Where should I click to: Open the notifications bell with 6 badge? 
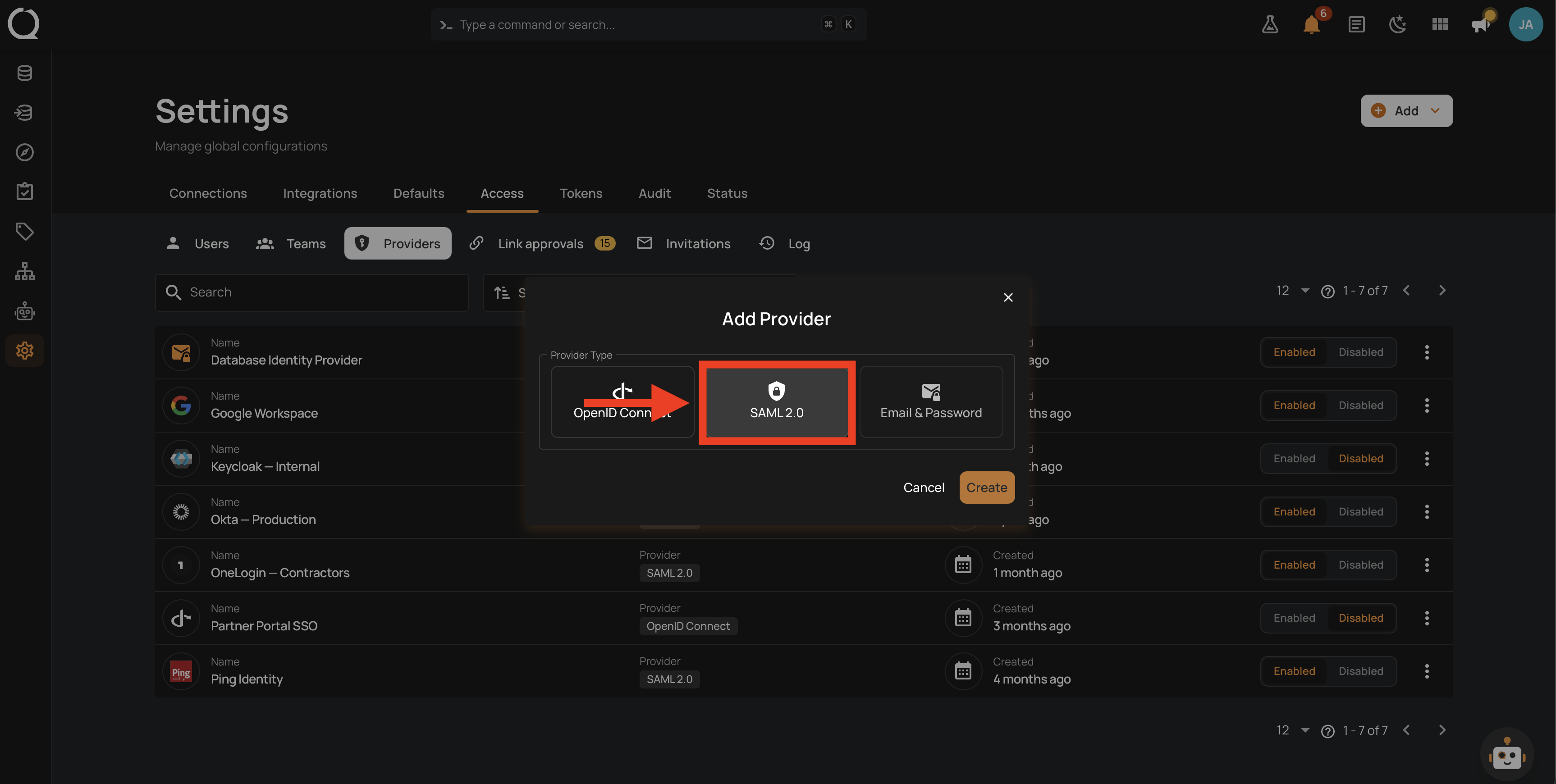tap(1311, 25)
